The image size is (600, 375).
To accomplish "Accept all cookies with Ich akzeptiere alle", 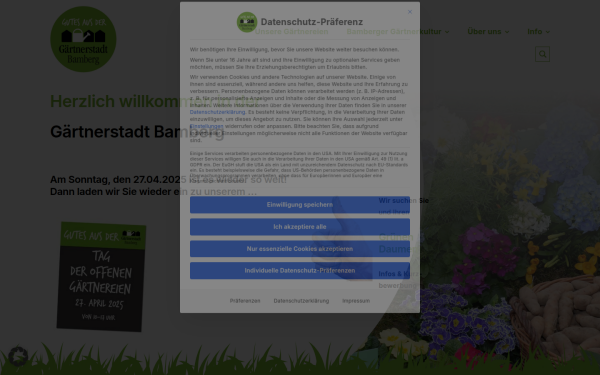I will click(300, 227).
